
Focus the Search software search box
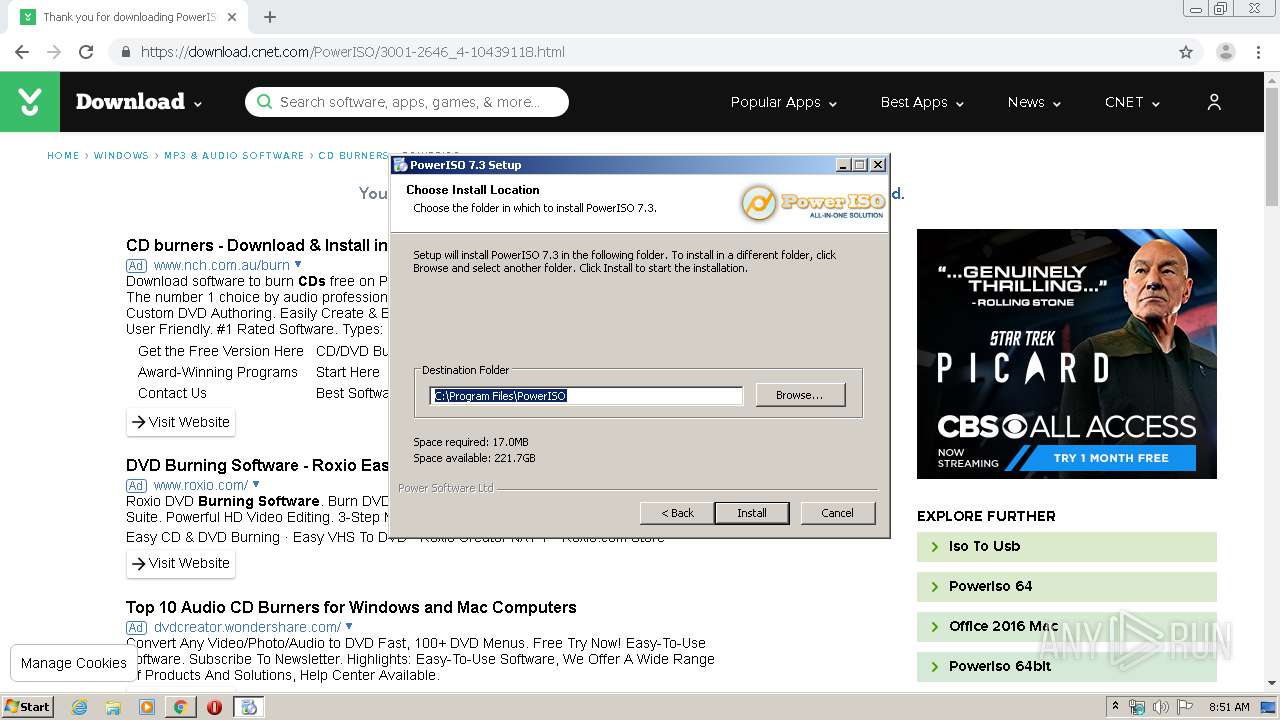click(407, 102)
